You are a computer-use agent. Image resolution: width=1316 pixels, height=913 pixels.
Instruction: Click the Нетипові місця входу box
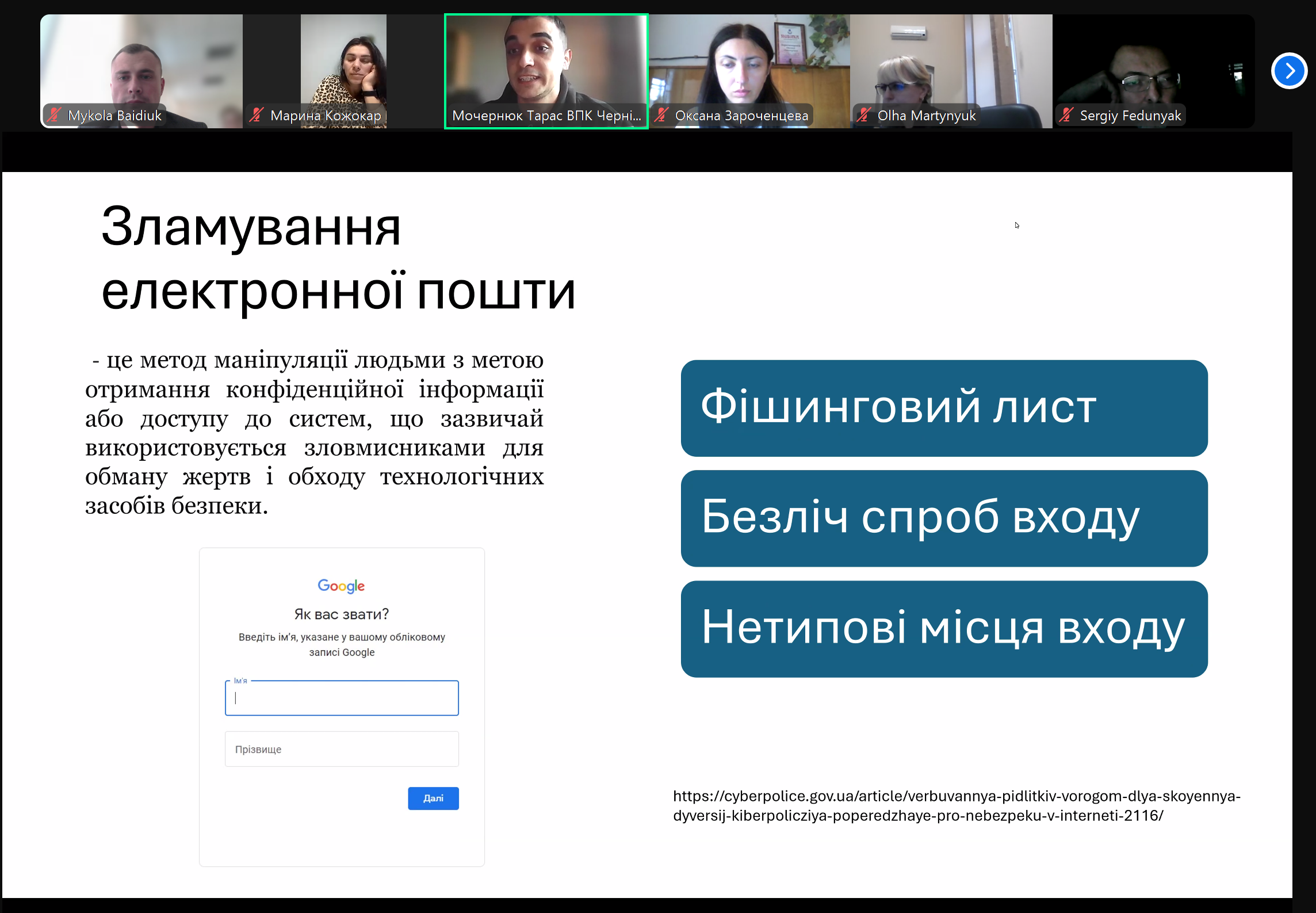click(x=944, y=629)
